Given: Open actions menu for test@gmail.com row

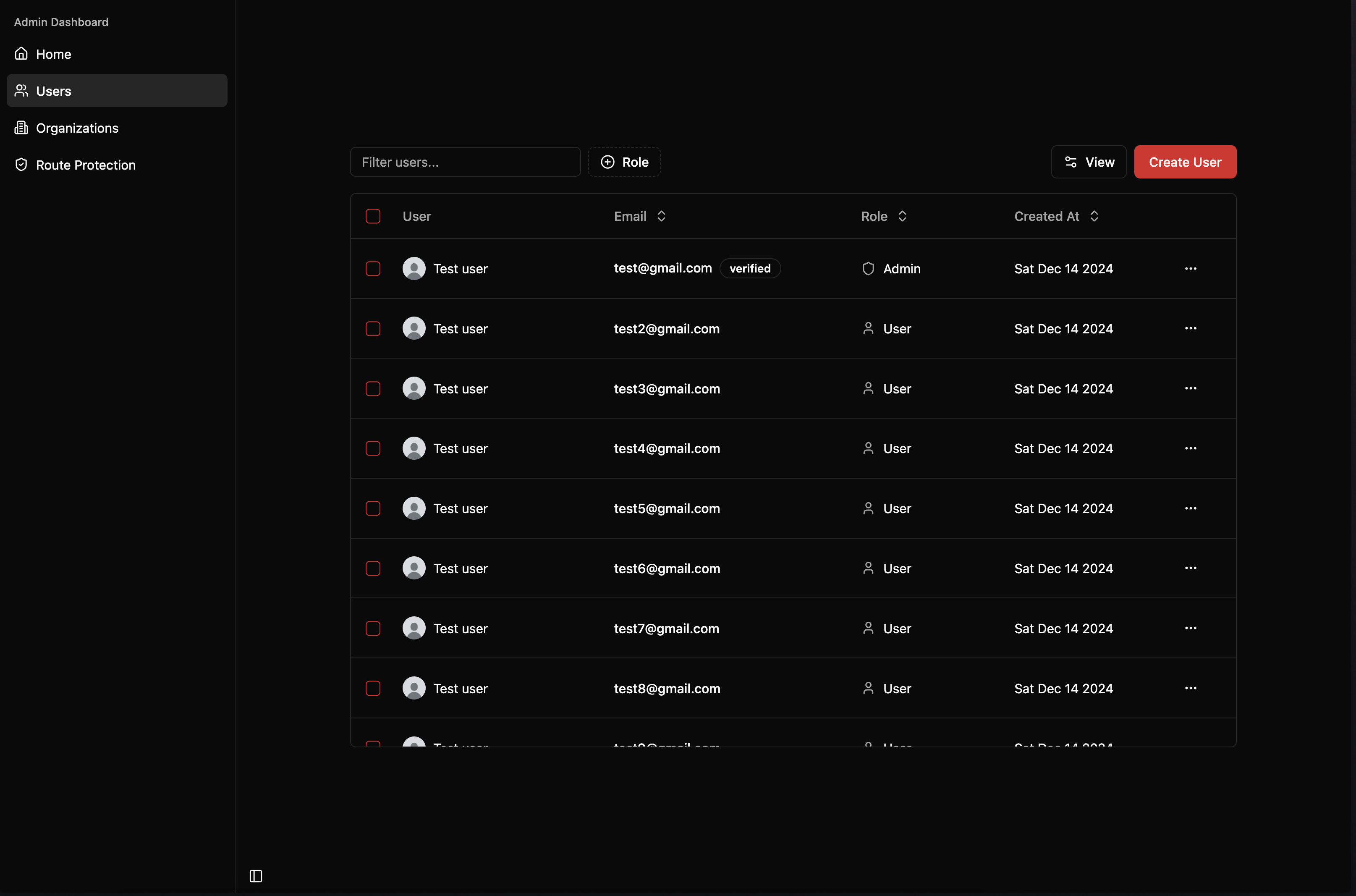Looking at the screenshot, I should tap(1190, 269).
